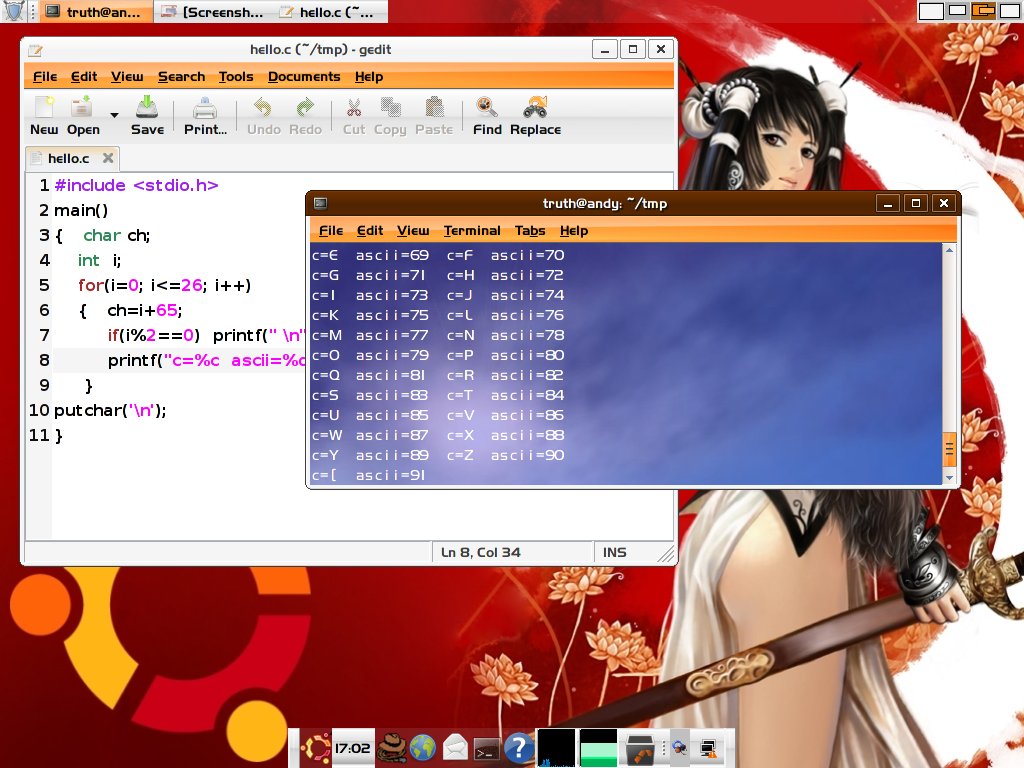Expand the recent files arrow beside Open
Screen dimensions: 1024x768
pos(114,116)
